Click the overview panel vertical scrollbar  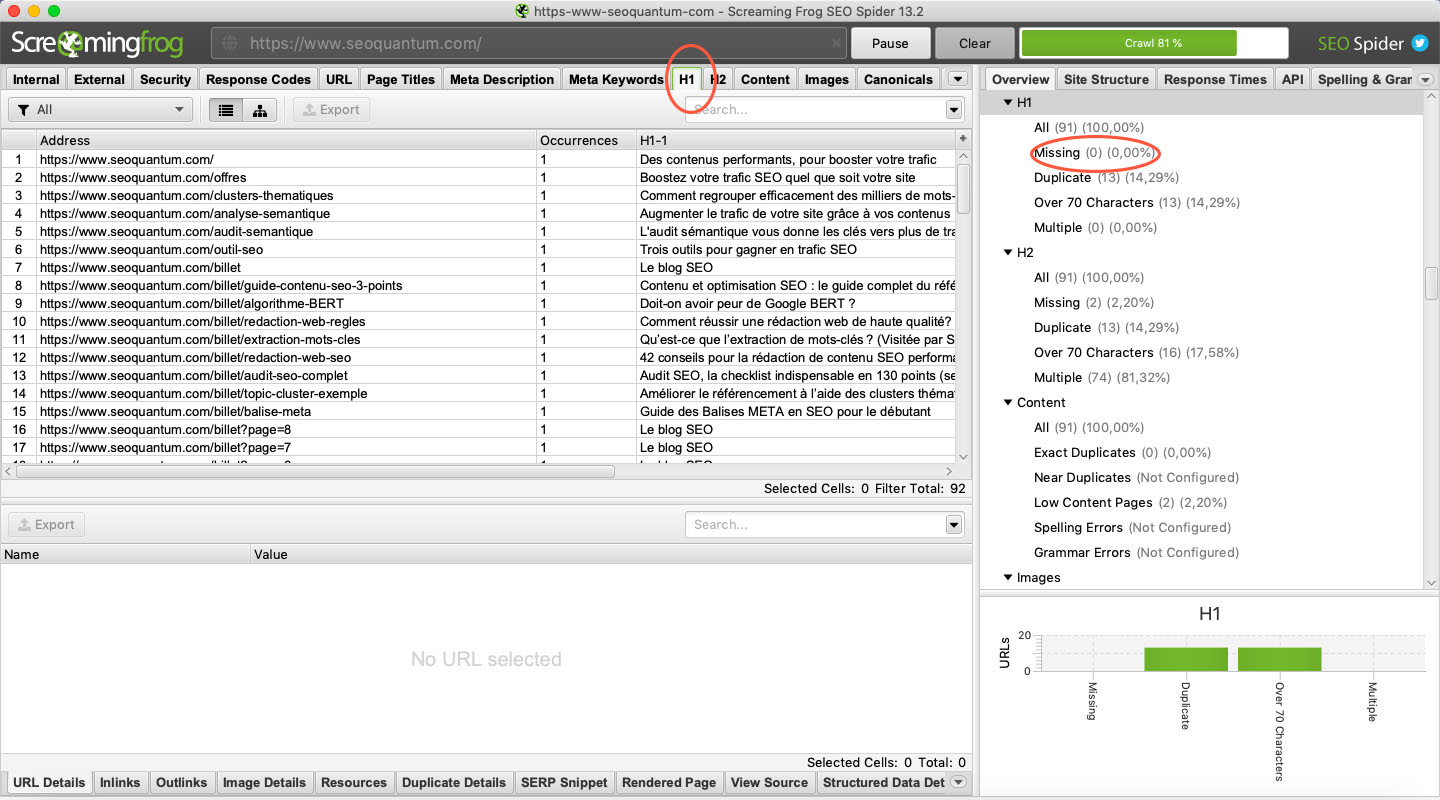pyautogui.click(x=1431, y=284)
